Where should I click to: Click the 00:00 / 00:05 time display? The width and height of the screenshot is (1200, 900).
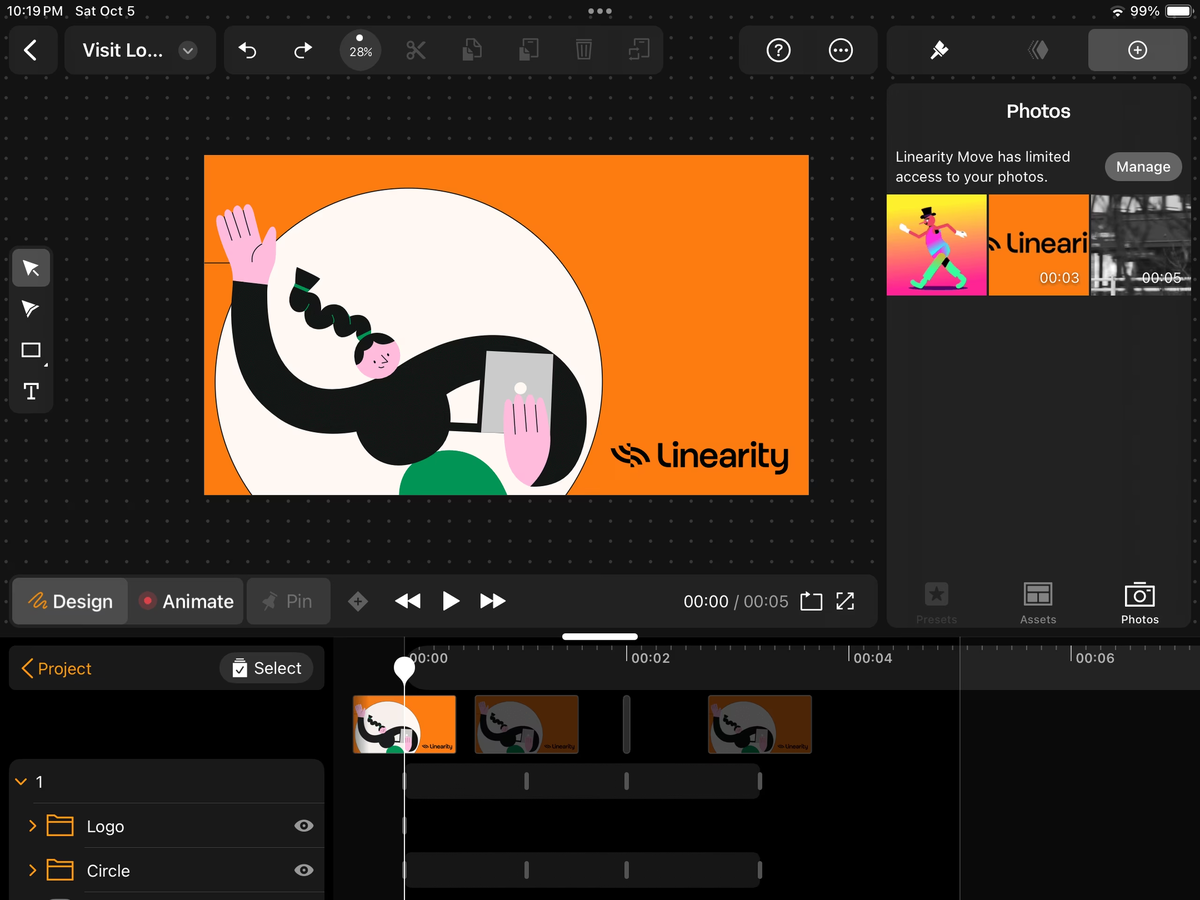[736, 601]
